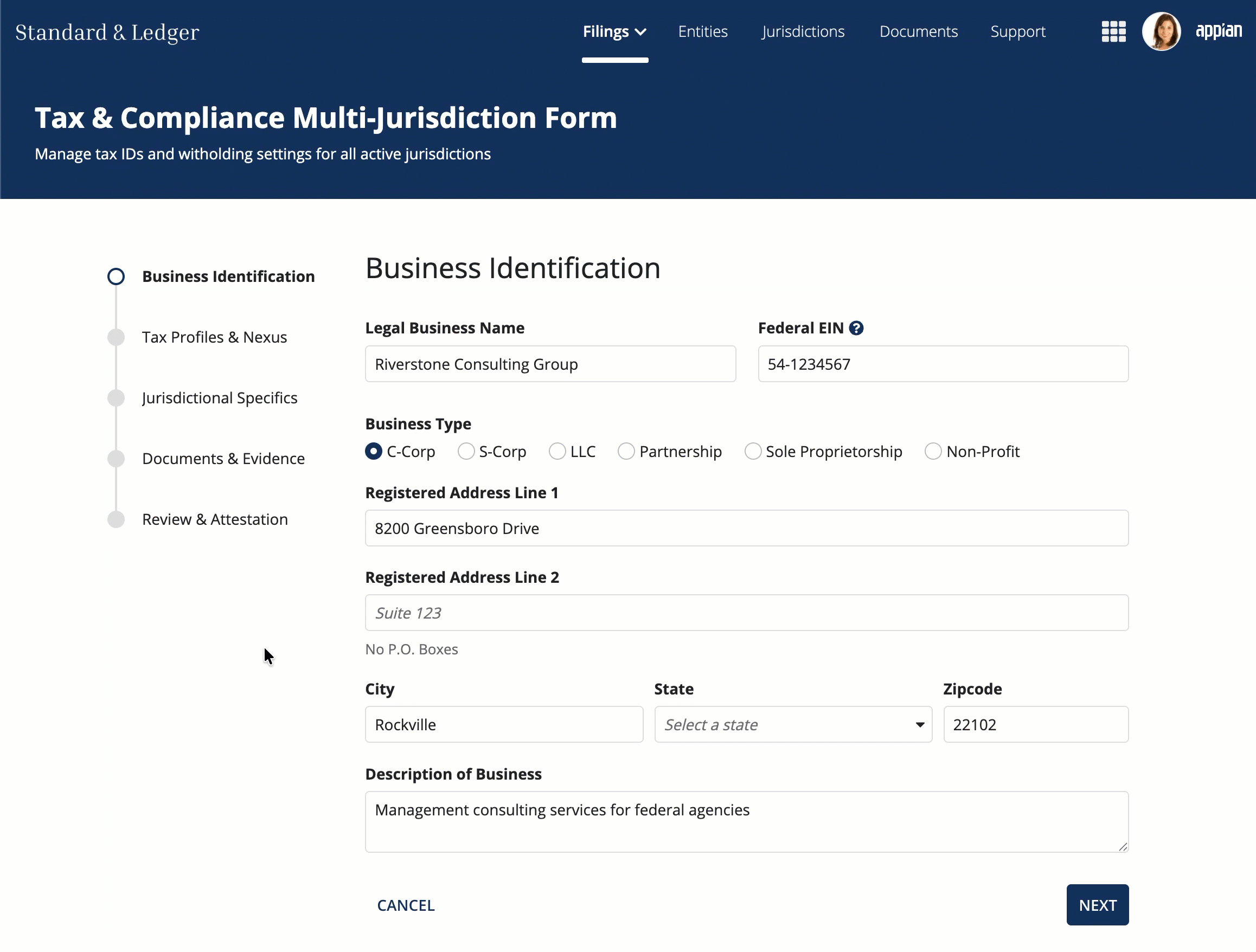
Task: Choose the Non-Profit radio button
Action: 933,451
